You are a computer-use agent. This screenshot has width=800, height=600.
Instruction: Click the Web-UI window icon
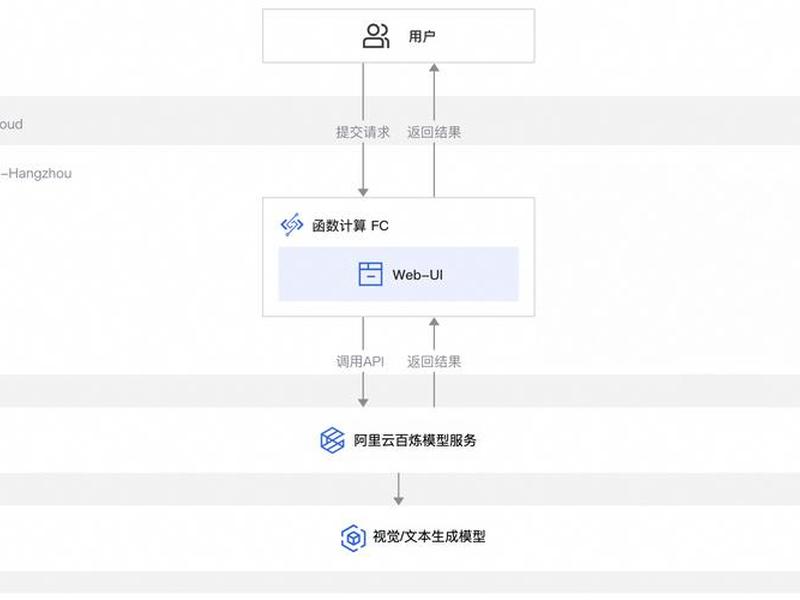370,274
